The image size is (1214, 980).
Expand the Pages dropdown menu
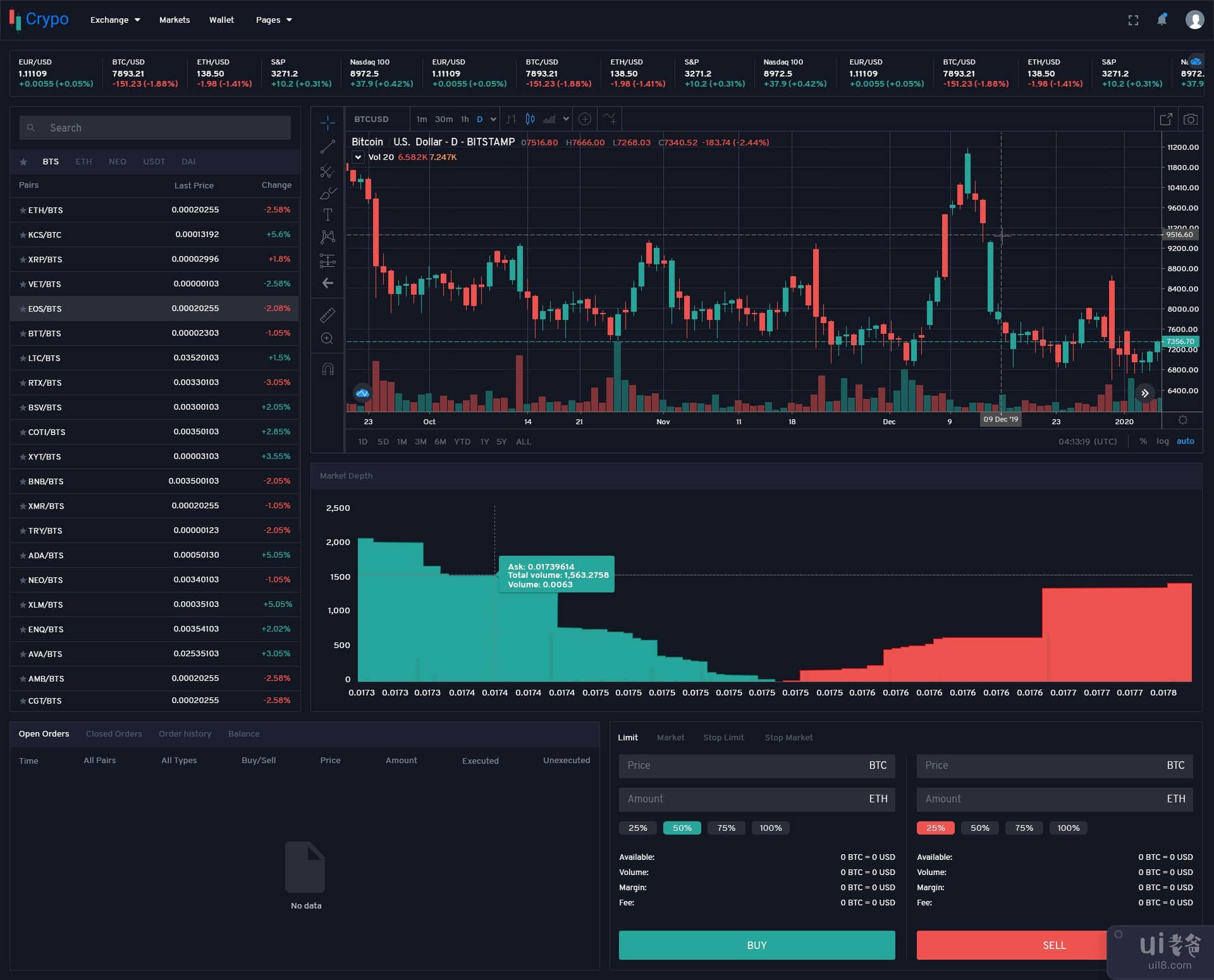point(274,20)
